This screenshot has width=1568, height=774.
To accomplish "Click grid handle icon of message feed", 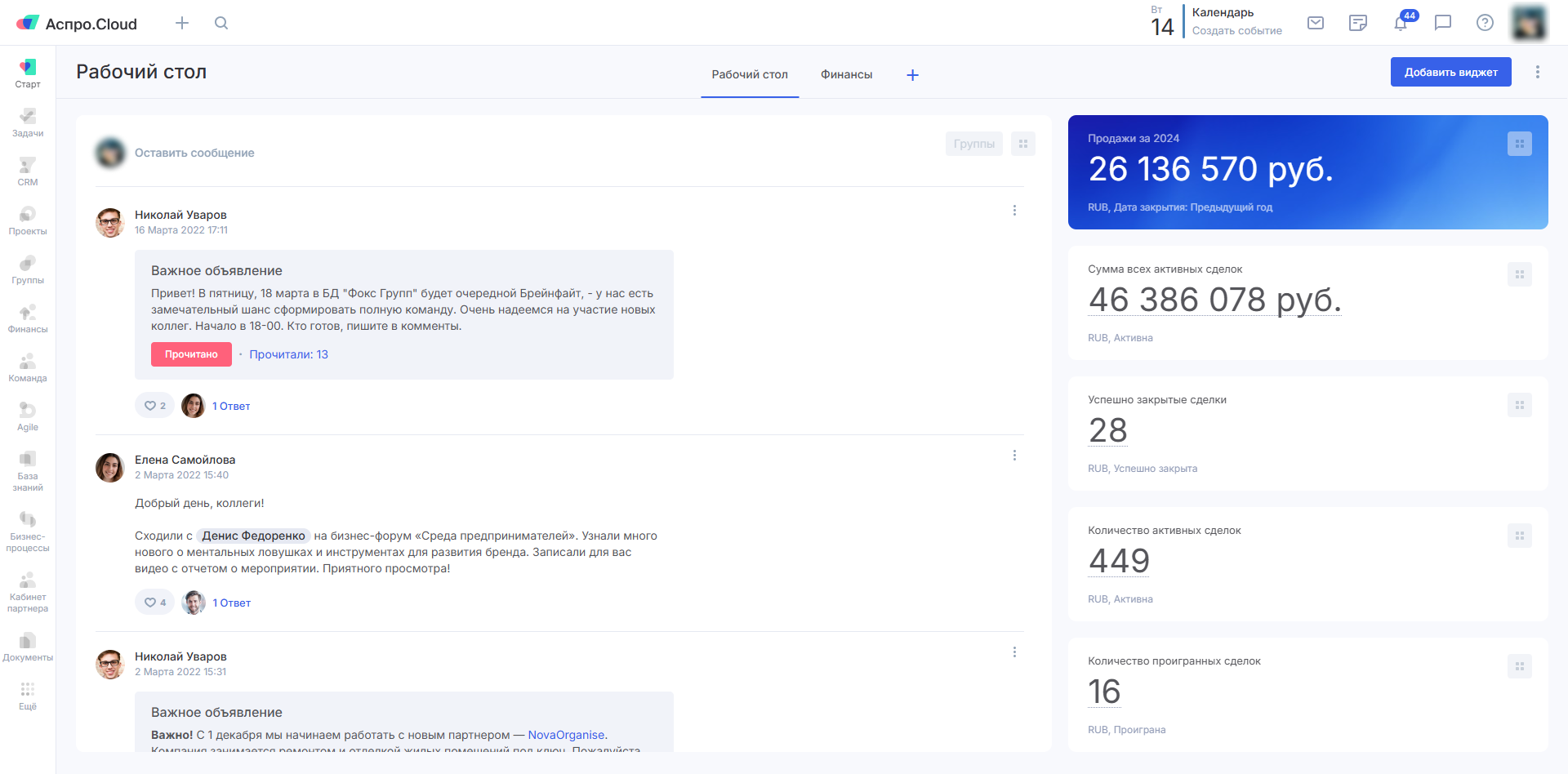I will pos(1023,144).
